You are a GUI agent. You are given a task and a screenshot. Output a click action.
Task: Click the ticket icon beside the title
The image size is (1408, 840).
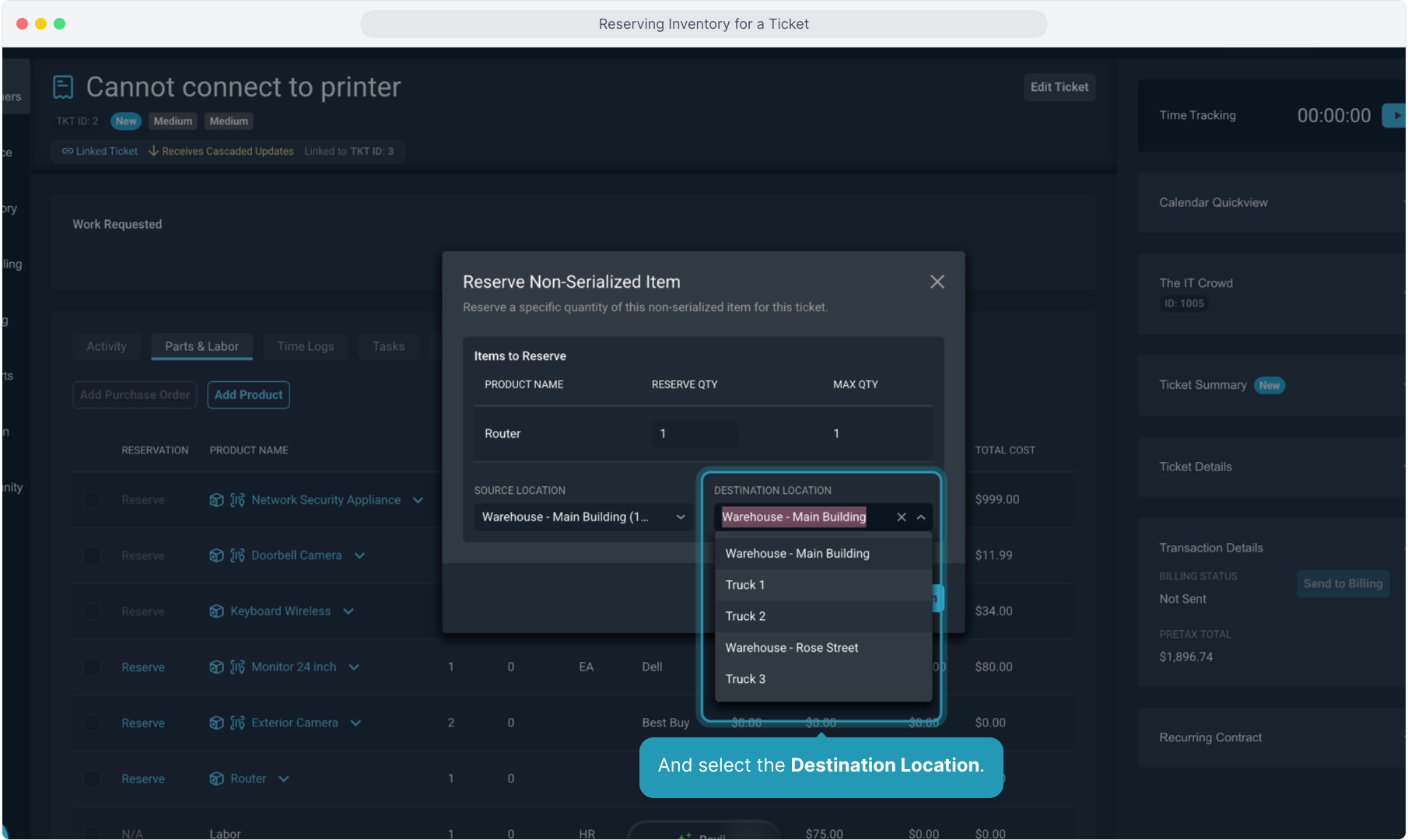[63, 87]
